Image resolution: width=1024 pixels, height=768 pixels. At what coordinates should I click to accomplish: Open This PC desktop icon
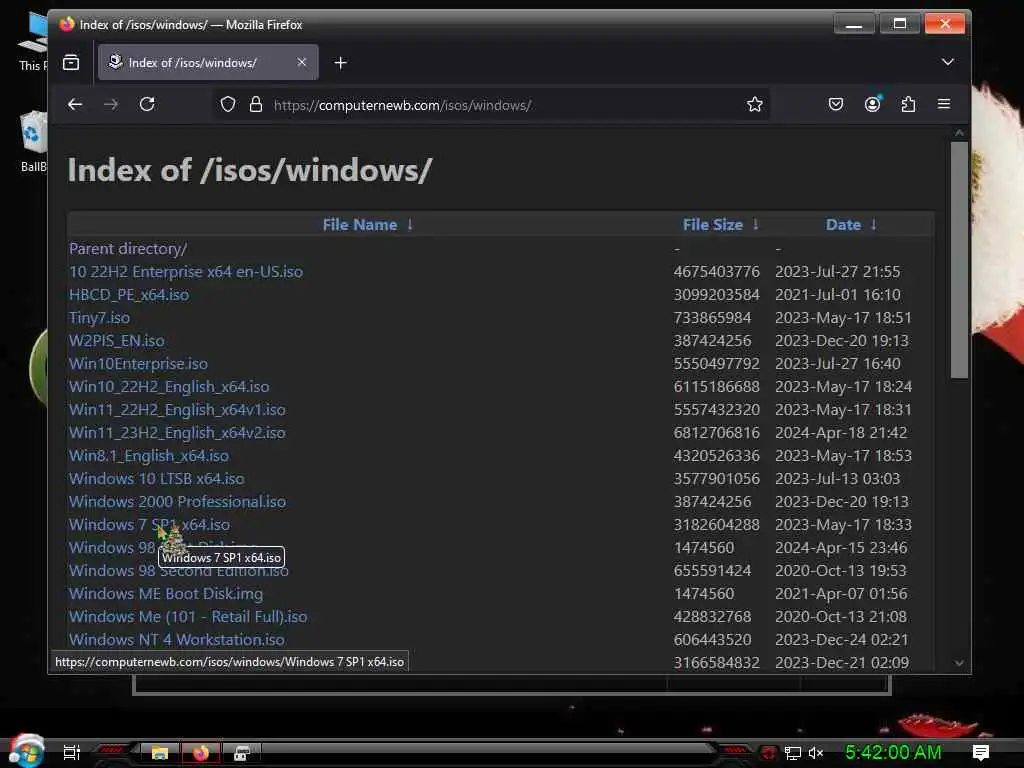[x=33, y=40]
